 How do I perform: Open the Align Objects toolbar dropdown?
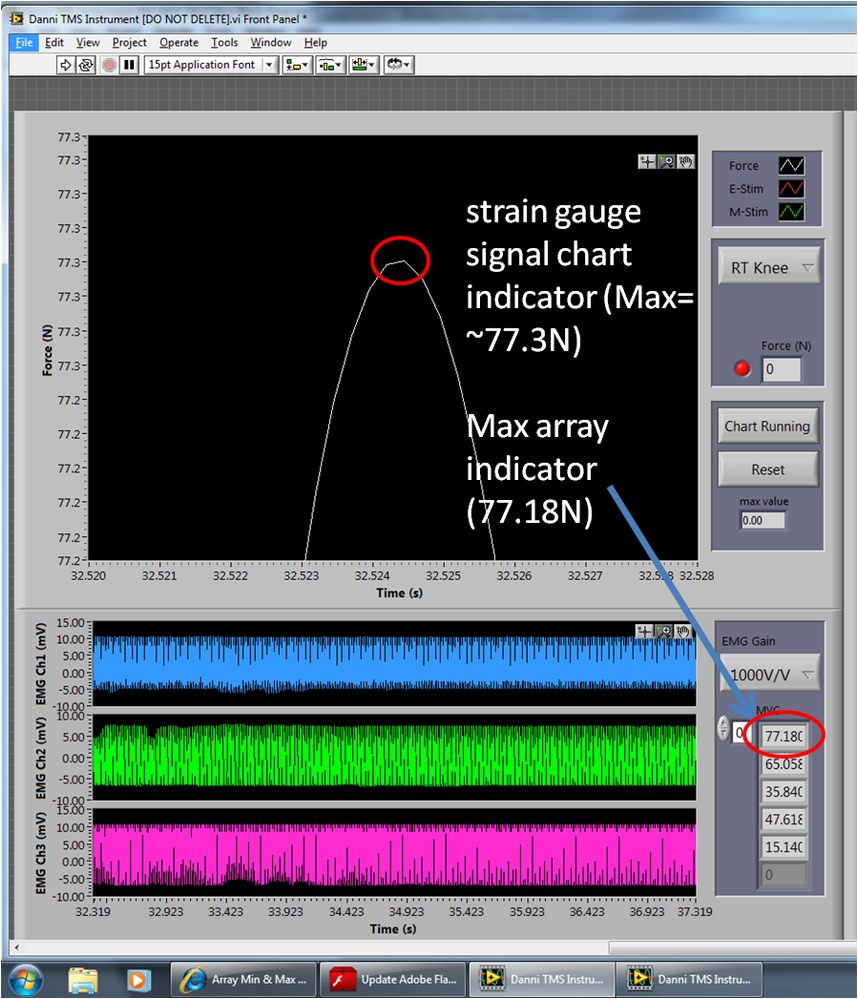297,65
